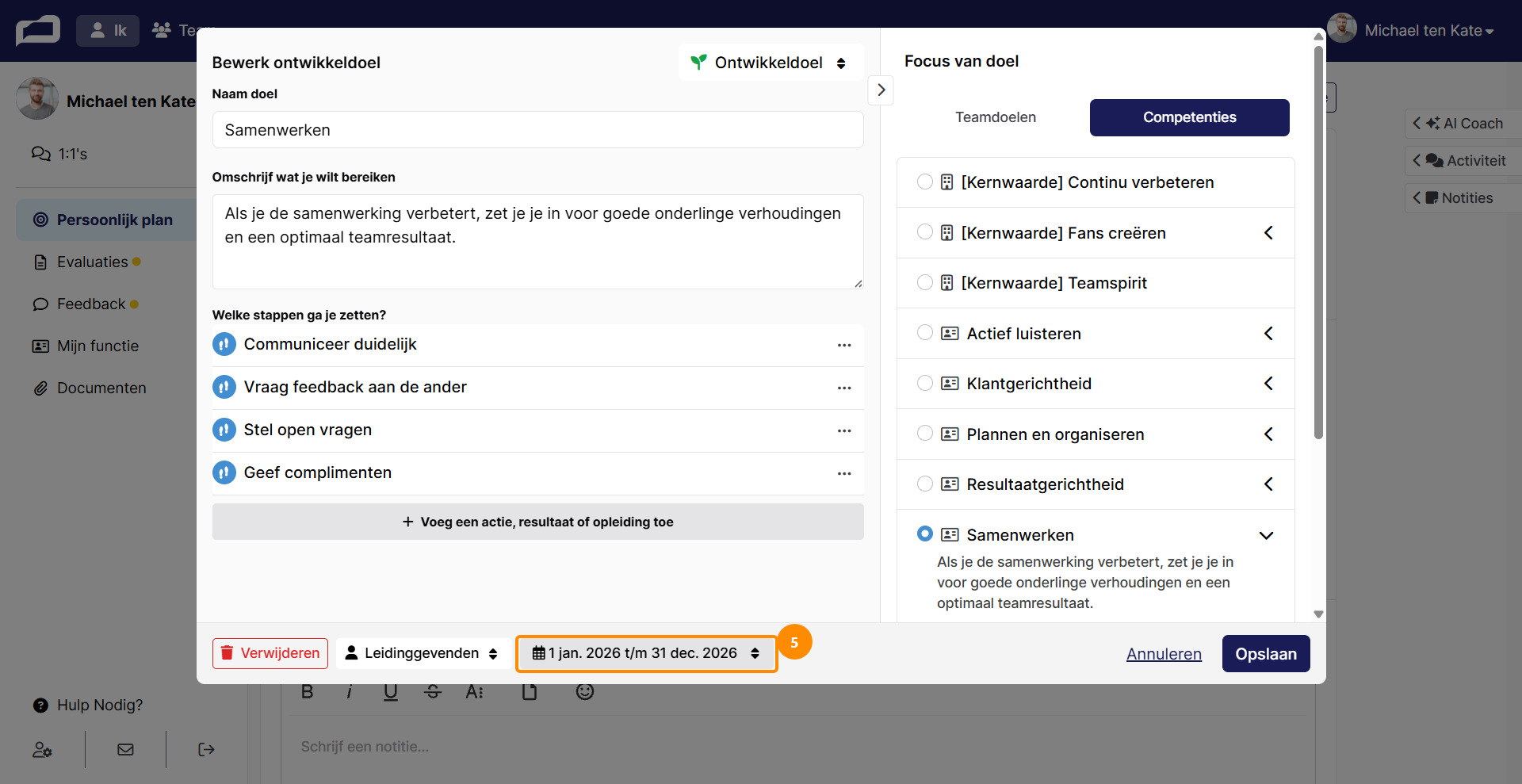The image size is (1522, 784).
Task: Expand the Resultaatgerichtheid chevron
Action: (1268, 484)
